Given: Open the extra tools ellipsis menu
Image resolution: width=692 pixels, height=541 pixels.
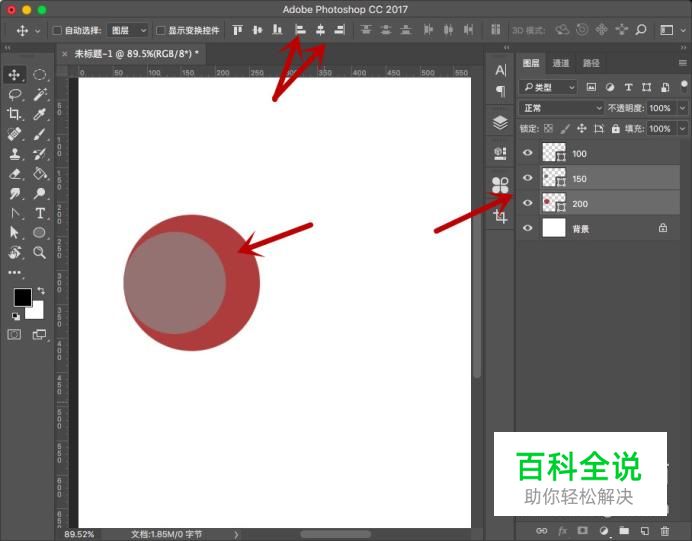Looking at the screenshot, I should click(x=14, y=272).
